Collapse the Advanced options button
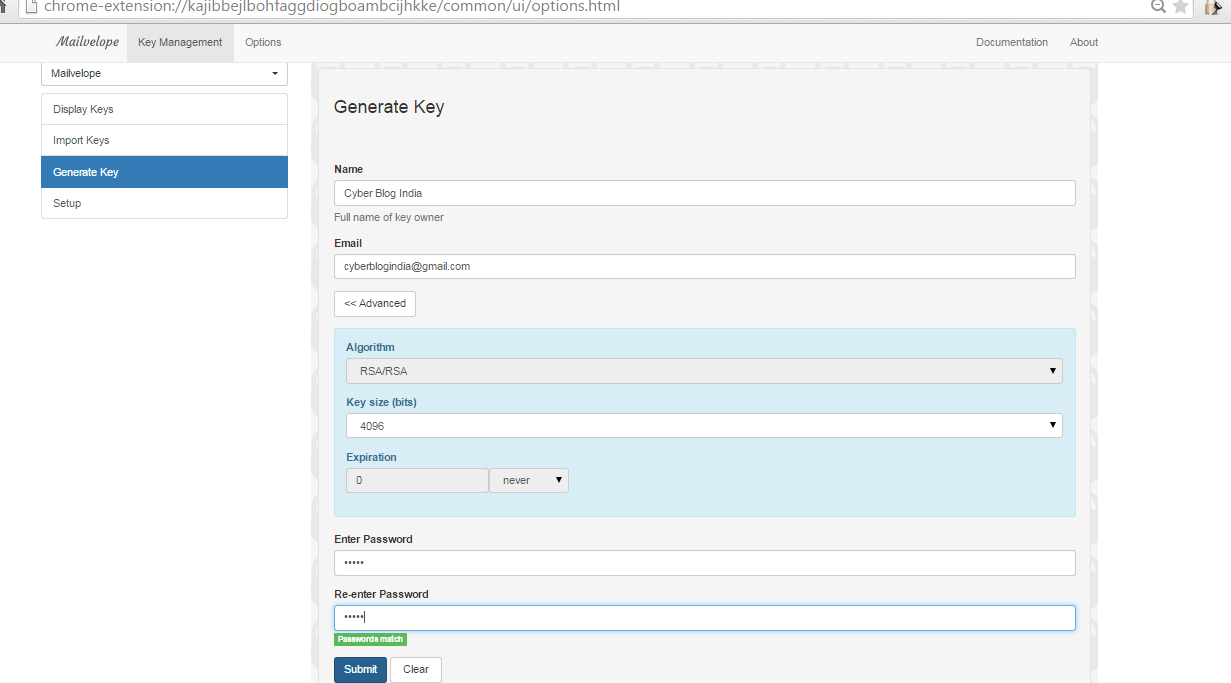The height and width of the screenshot is (683, 1231). (375, 304)
